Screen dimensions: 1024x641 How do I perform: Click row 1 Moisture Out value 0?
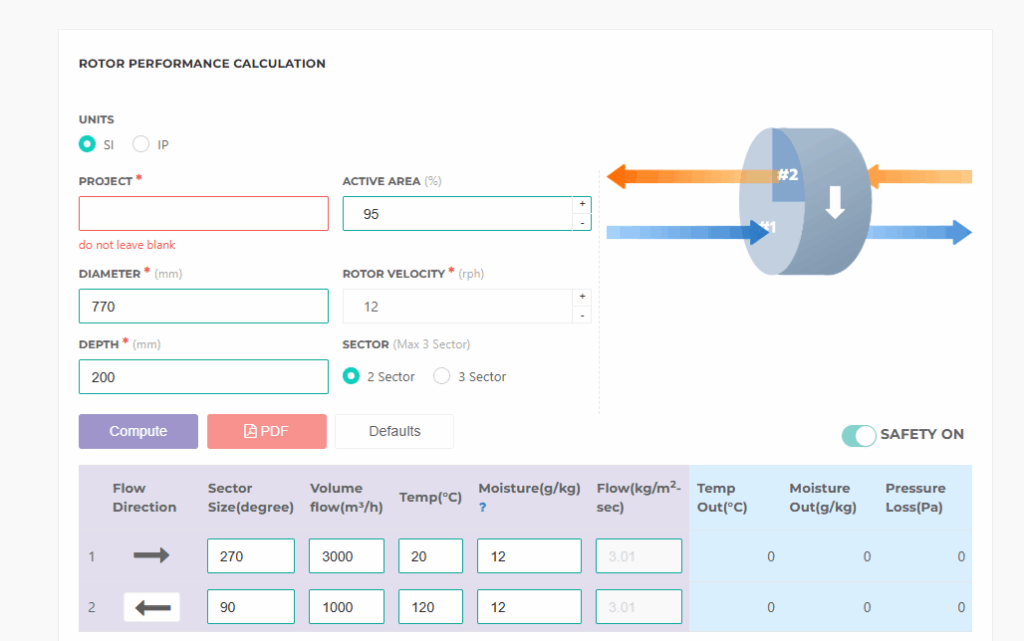[867, 556]
